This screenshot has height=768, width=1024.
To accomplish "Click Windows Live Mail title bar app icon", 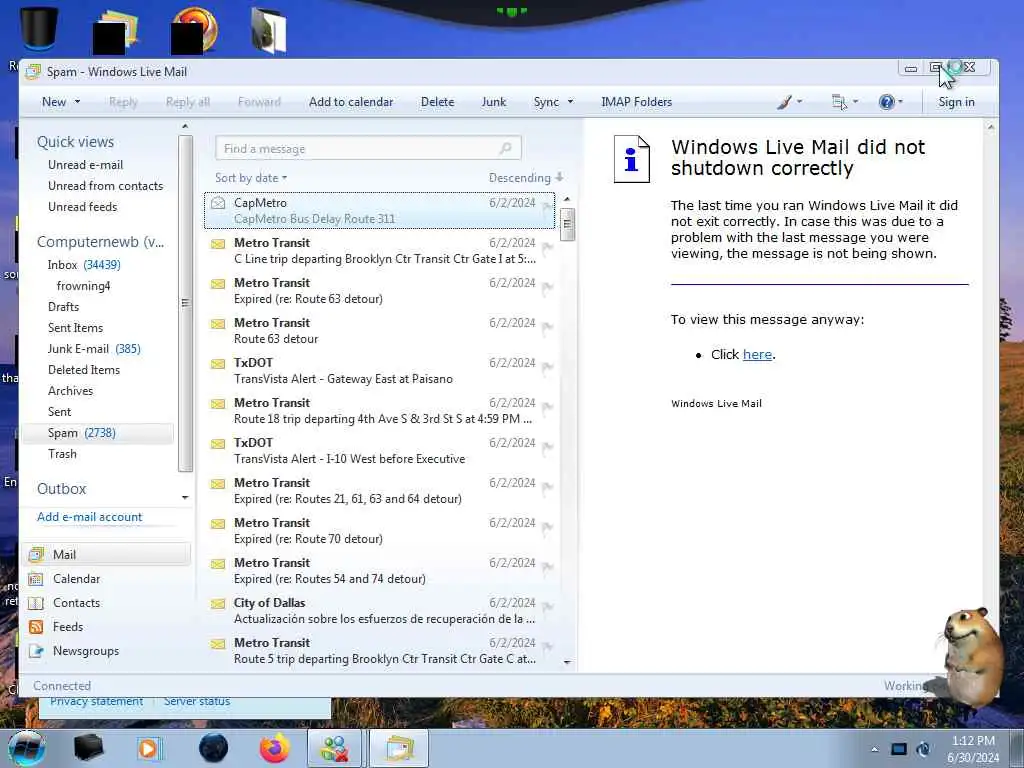I will pyautogui.click(x=33, y=72).
